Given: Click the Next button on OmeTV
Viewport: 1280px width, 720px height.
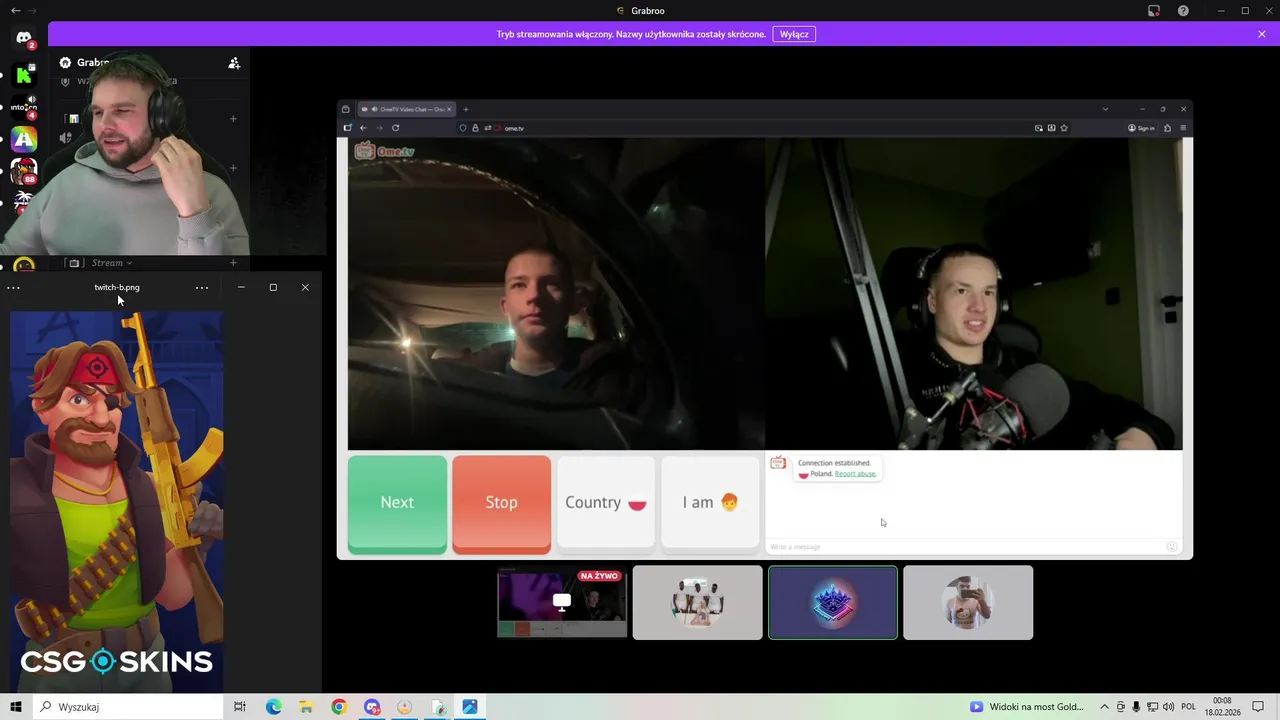Looking at the screenshot, I should coord(397,503).
